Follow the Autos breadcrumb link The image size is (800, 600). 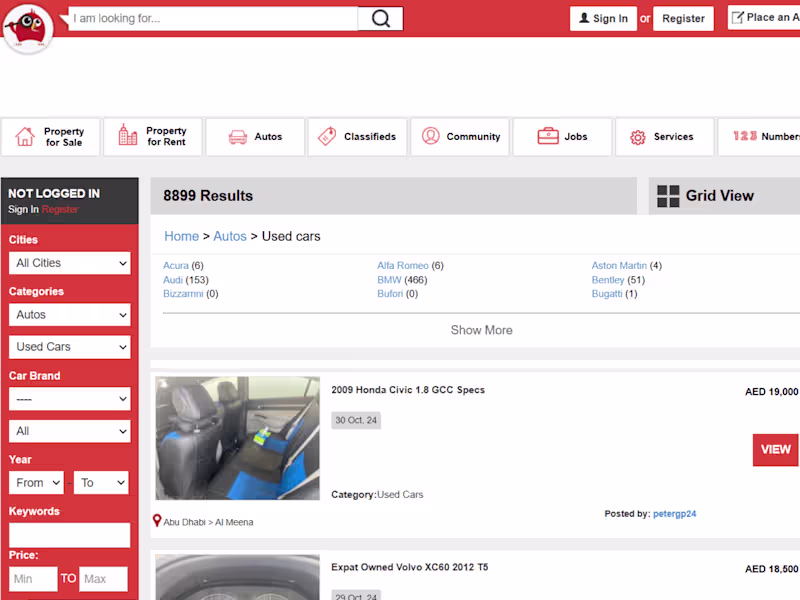coord(230,236)
